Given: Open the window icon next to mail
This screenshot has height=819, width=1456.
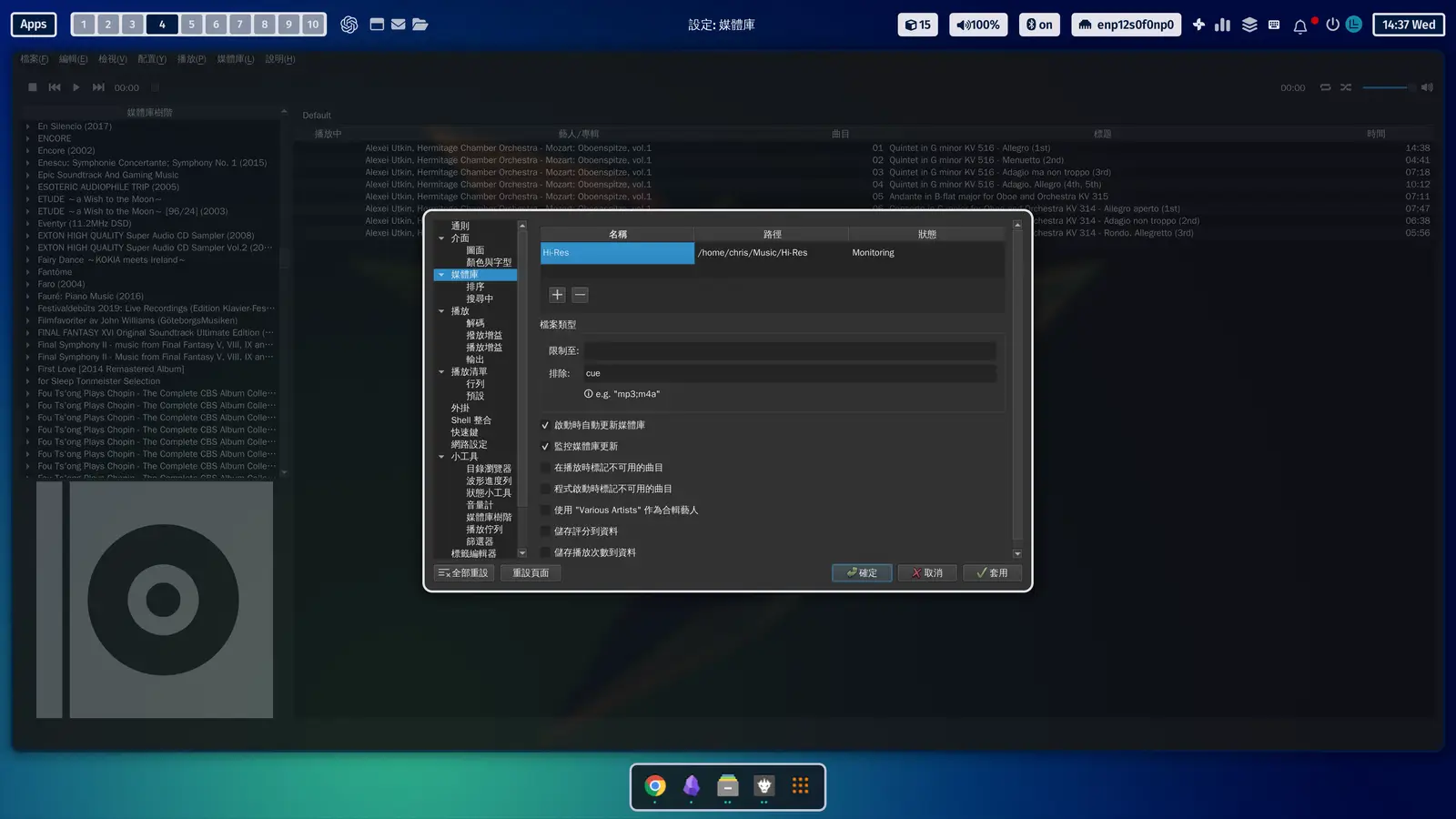Looking at the screenshot, I should point(377,25).
